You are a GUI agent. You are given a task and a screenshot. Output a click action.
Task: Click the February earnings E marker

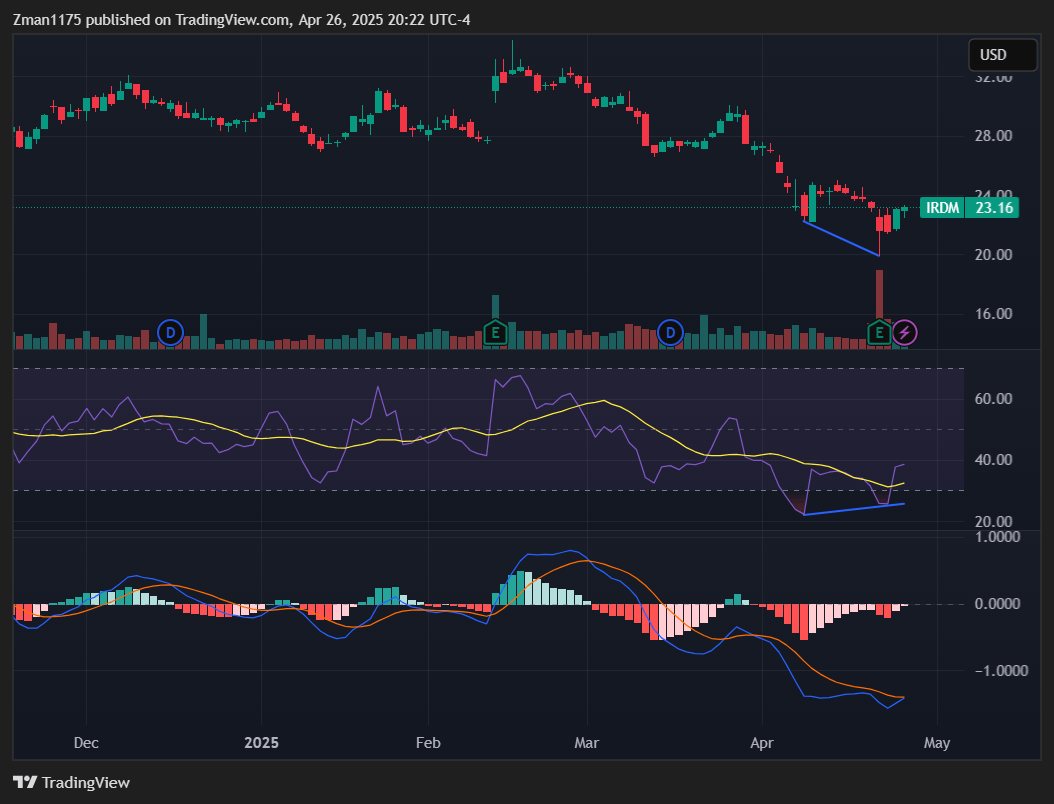(495, 333)
